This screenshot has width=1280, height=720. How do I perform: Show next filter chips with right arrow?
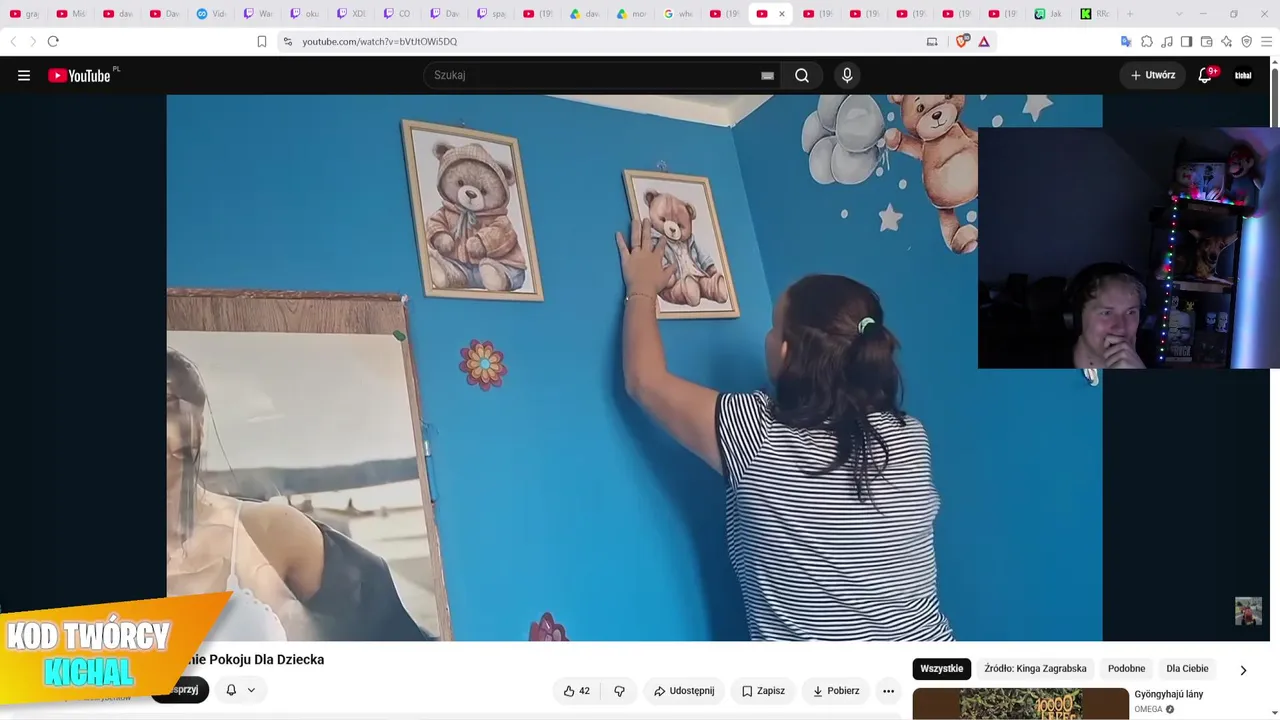(1243, 670)
